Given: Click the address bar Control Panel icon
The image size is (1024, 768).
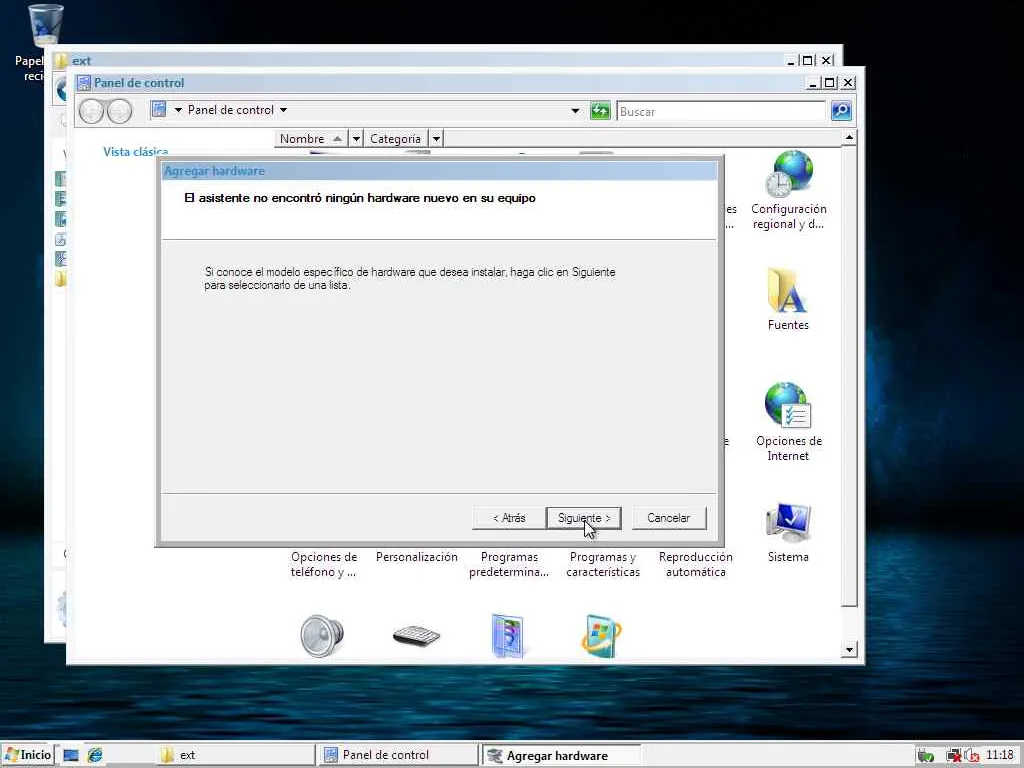Looking at the screenshot, I should [159, 109].
